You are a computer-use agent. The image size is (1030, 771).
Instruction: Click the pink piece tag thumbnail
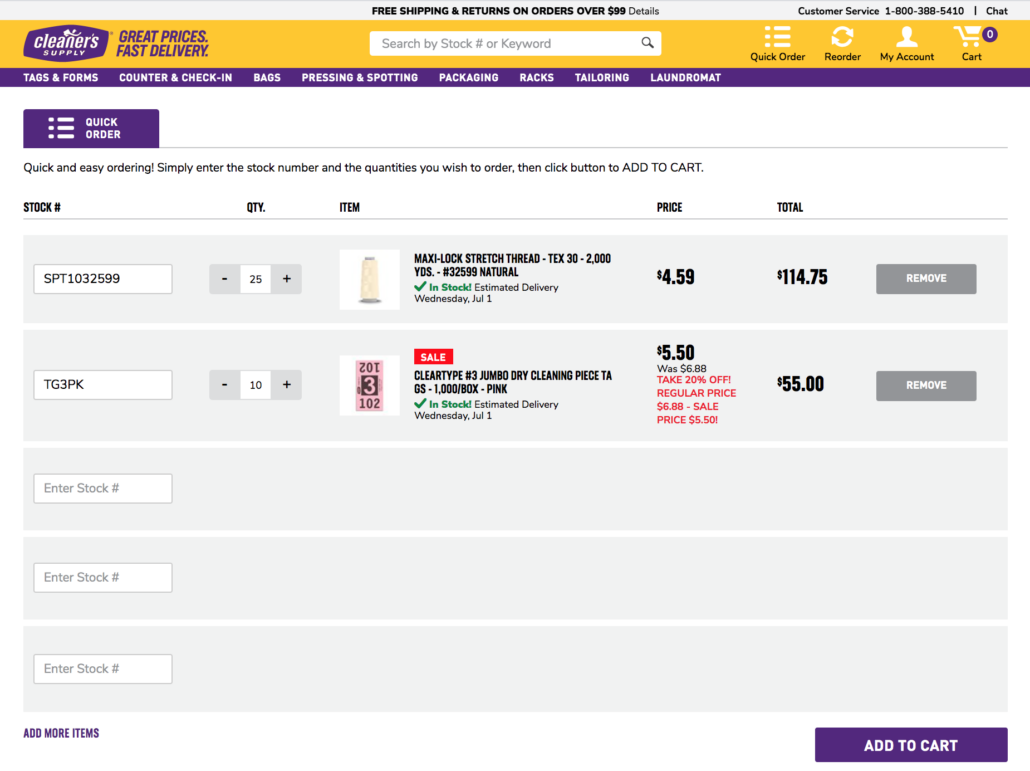[370, 386]
